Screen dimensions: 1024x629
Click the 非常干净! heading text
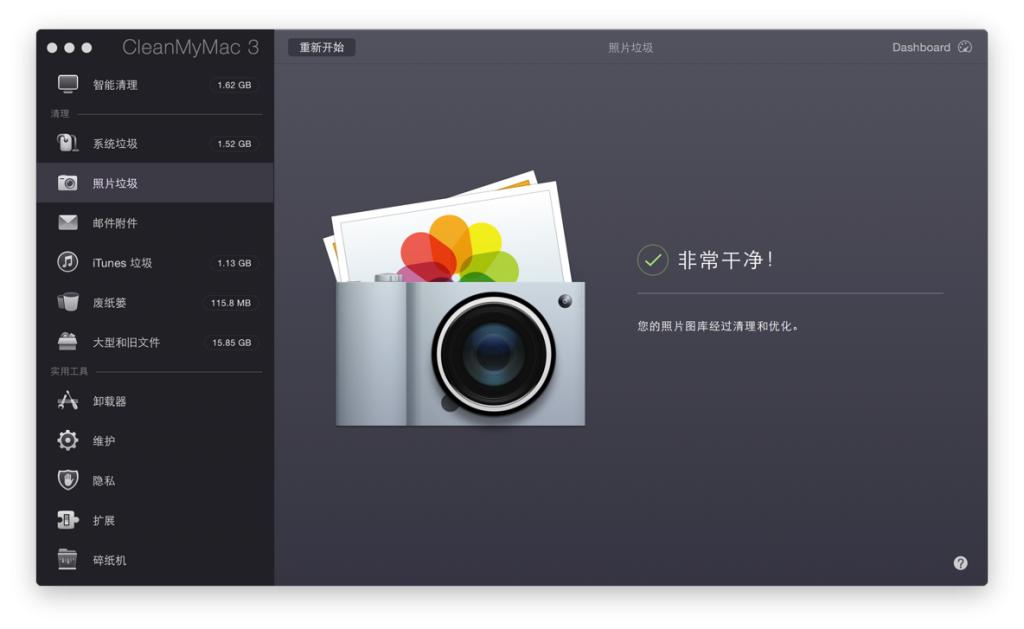[725, 260]
